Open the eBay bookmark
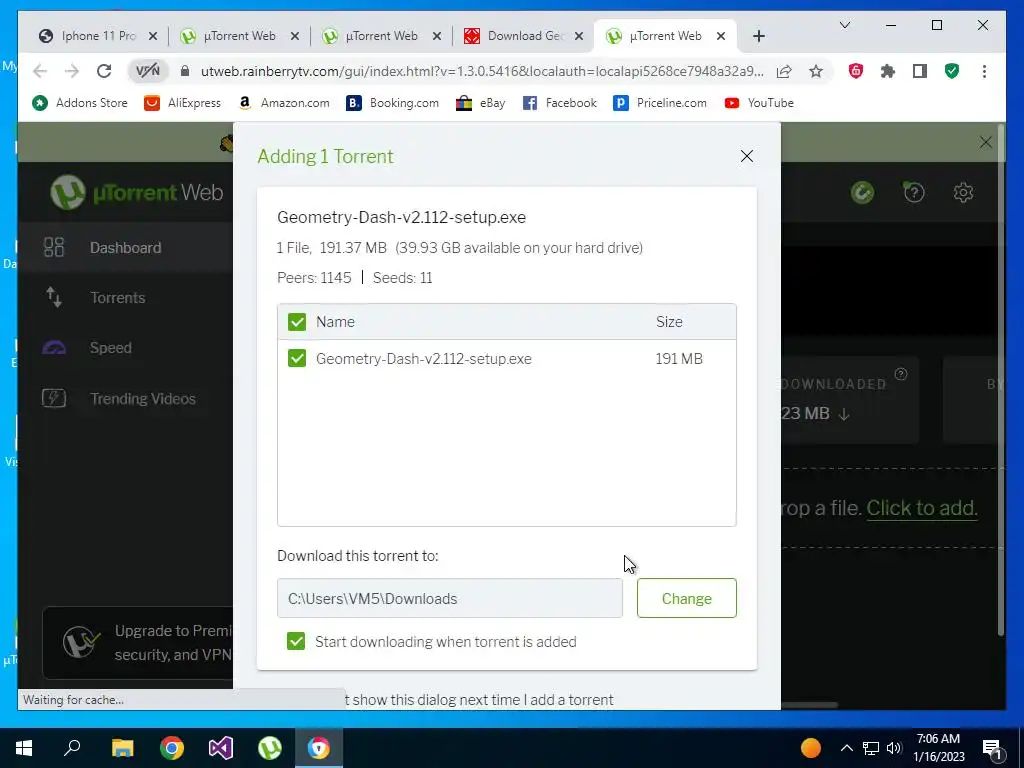Image resolution: width=1024 pixels, height=768 pixels. click(x=481, y=103)
